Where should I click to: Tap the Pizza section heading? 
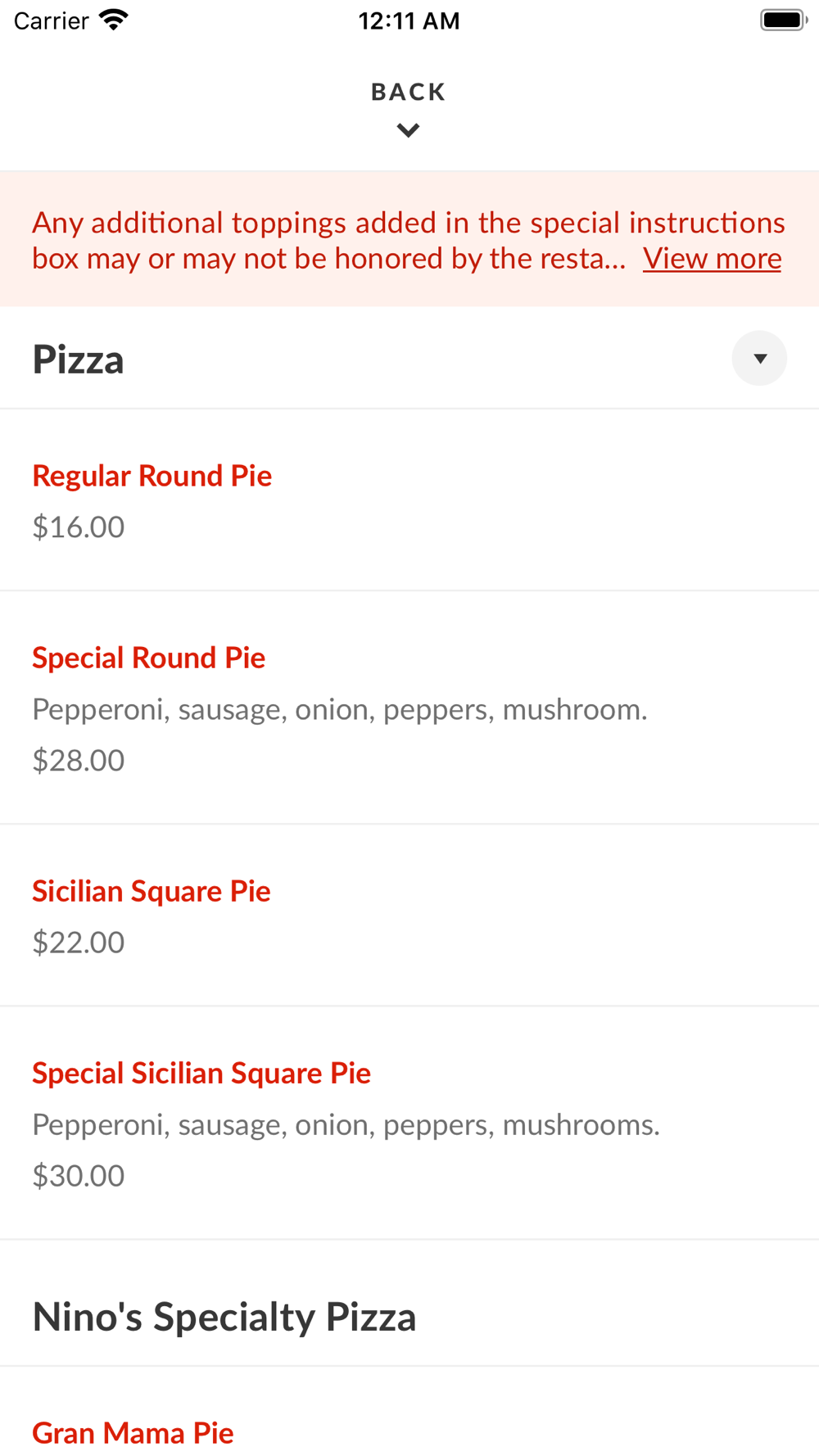tap(78, 359)
